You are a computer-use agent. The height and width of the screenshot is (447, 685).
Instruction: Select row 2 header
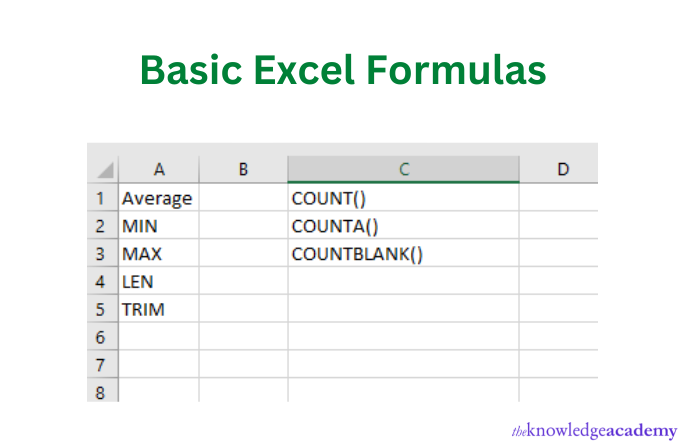101,226
